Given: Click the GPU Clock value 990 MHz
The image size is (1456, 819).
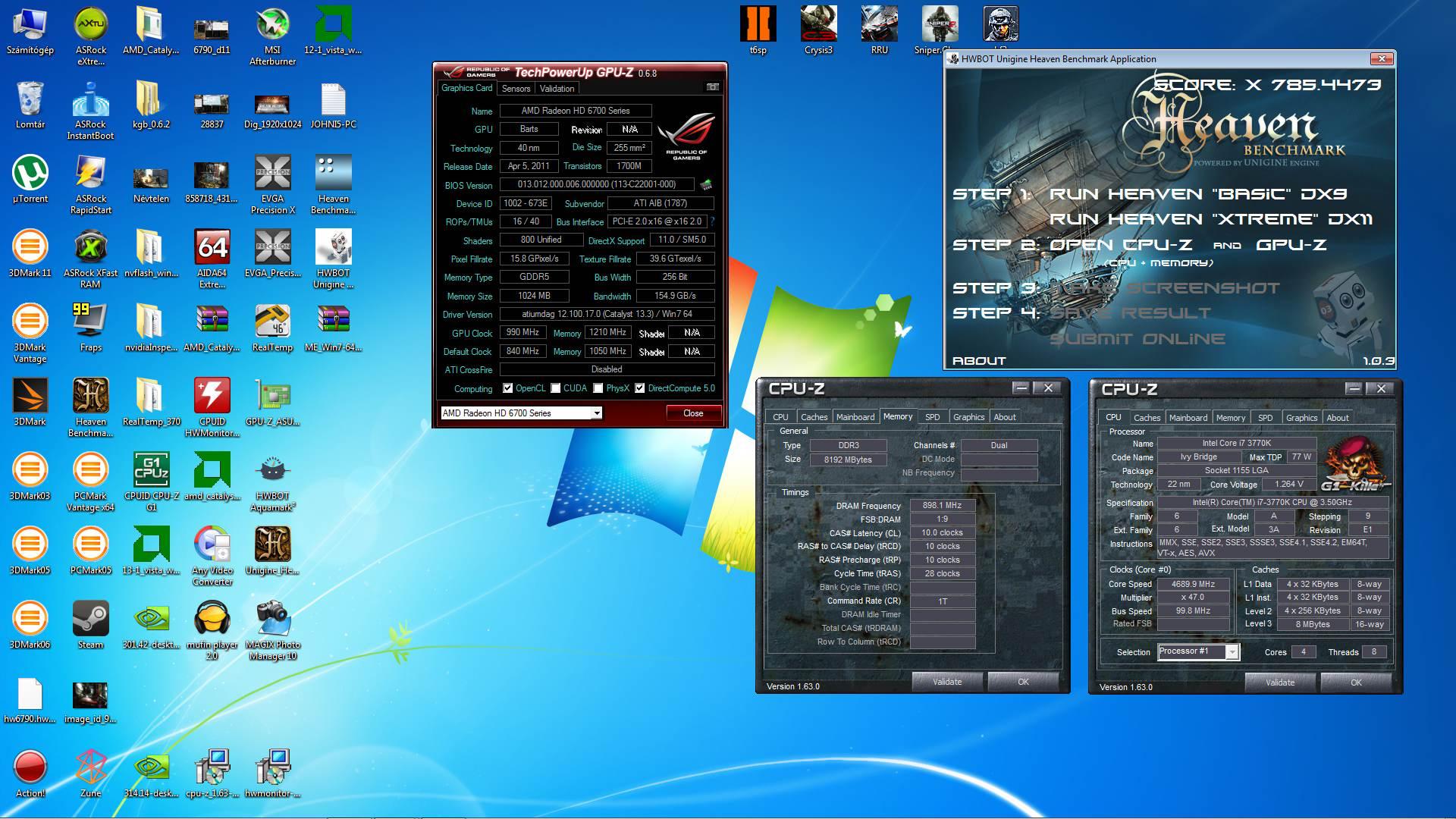Looking at the screenshot, I should point(522,333).
